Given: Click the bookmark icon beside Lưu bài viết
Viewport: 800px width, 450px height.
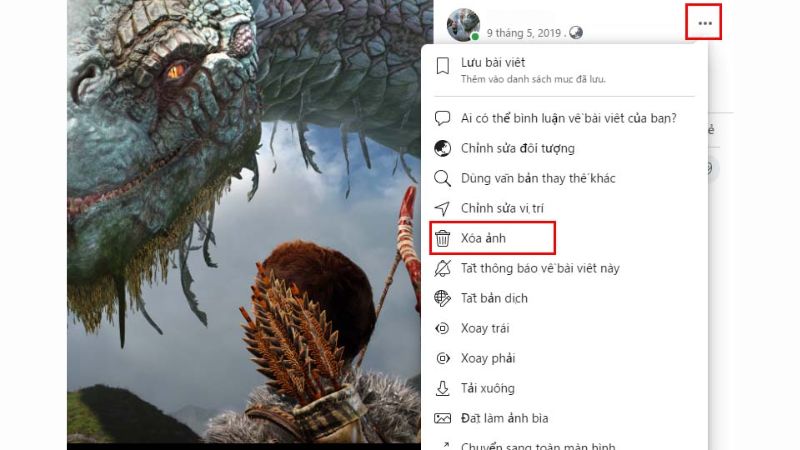Looking at the screenshot, I should (442, 66).
